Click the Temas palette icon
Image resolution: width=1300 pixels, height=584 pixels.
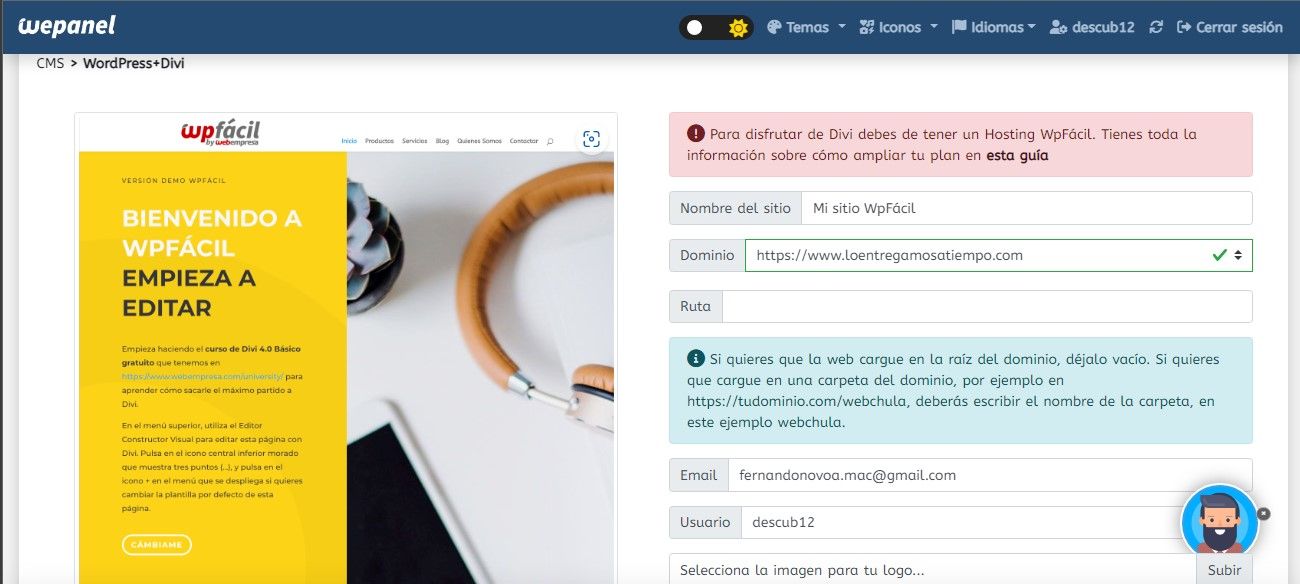(x=773, y=27)
